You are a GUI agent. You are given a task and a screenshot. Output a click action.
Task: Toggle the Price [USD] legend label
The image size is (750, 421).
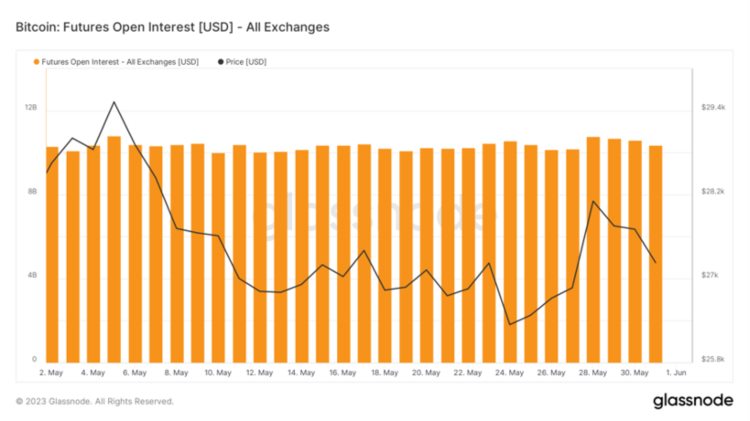click(x=247, y=62)
